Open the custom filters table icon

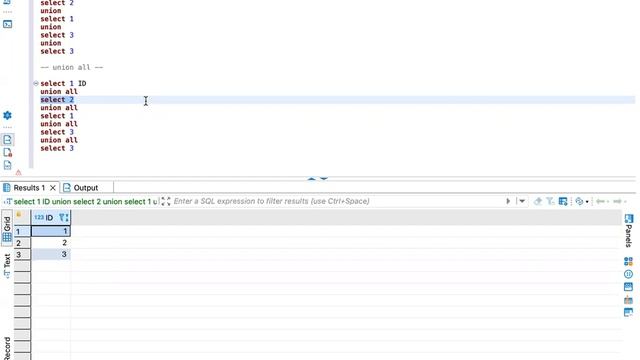tap(563, 201)
